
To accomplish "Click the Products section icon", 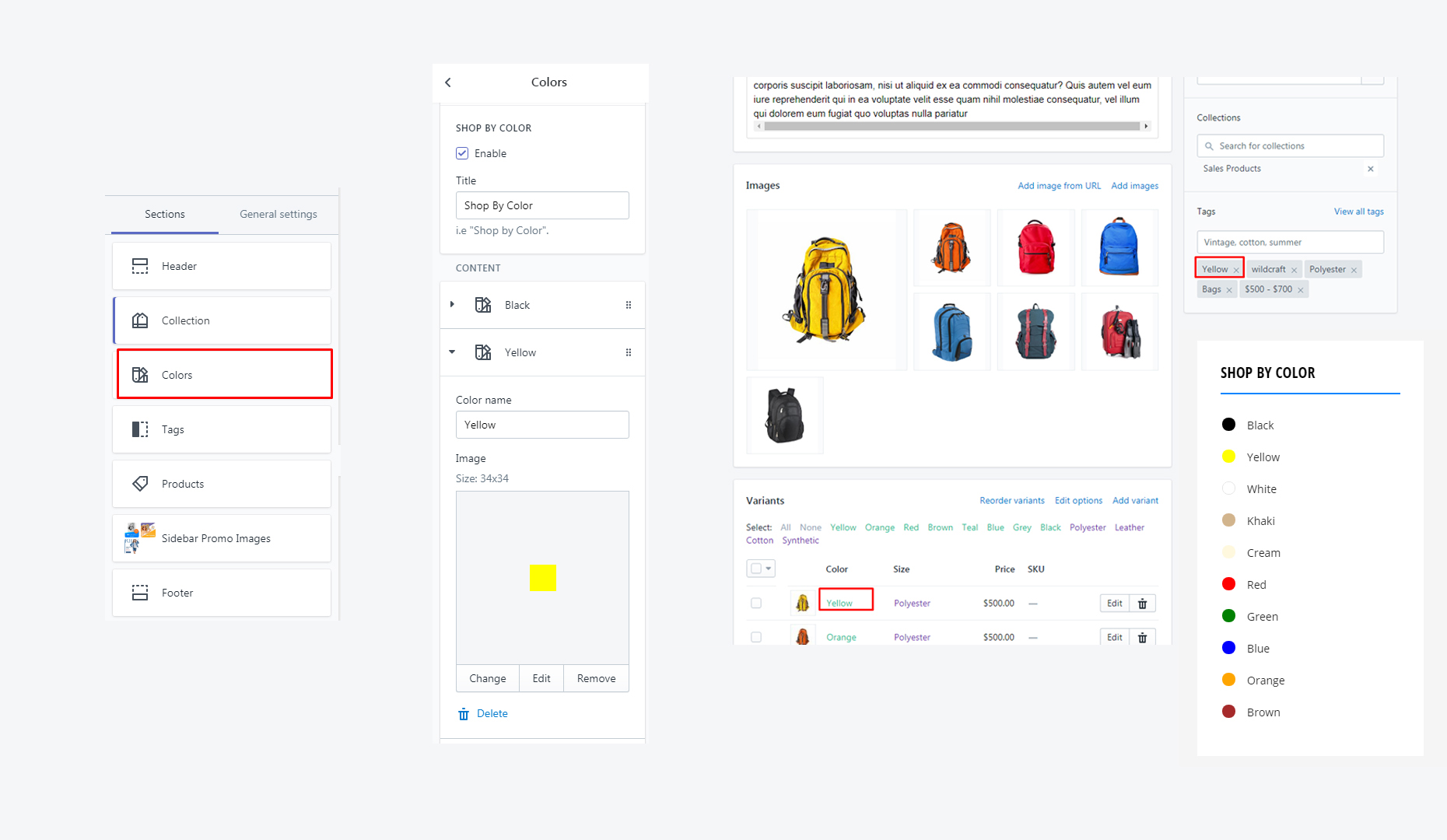I will tap(140, 483).
